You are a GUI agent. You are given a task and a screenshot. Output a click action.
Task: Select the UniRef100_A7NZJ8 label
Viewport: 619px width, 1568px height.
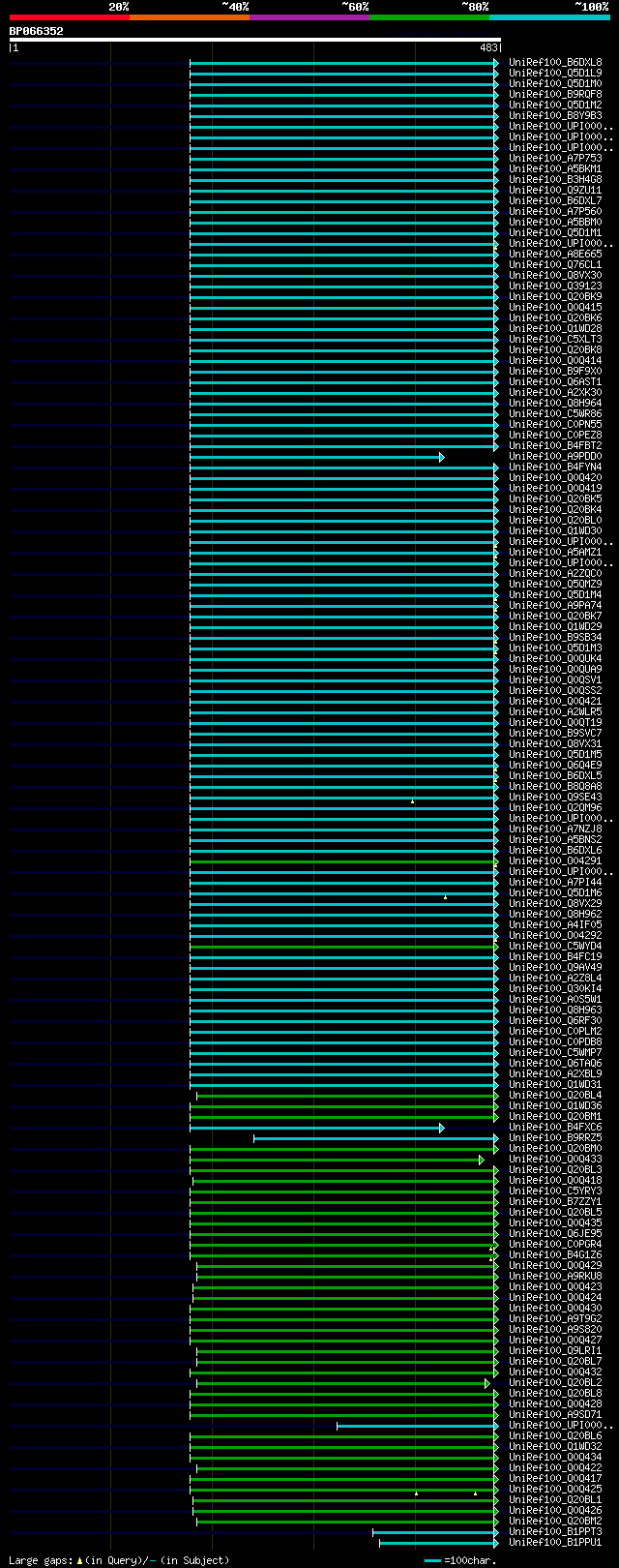pos(555,829)
